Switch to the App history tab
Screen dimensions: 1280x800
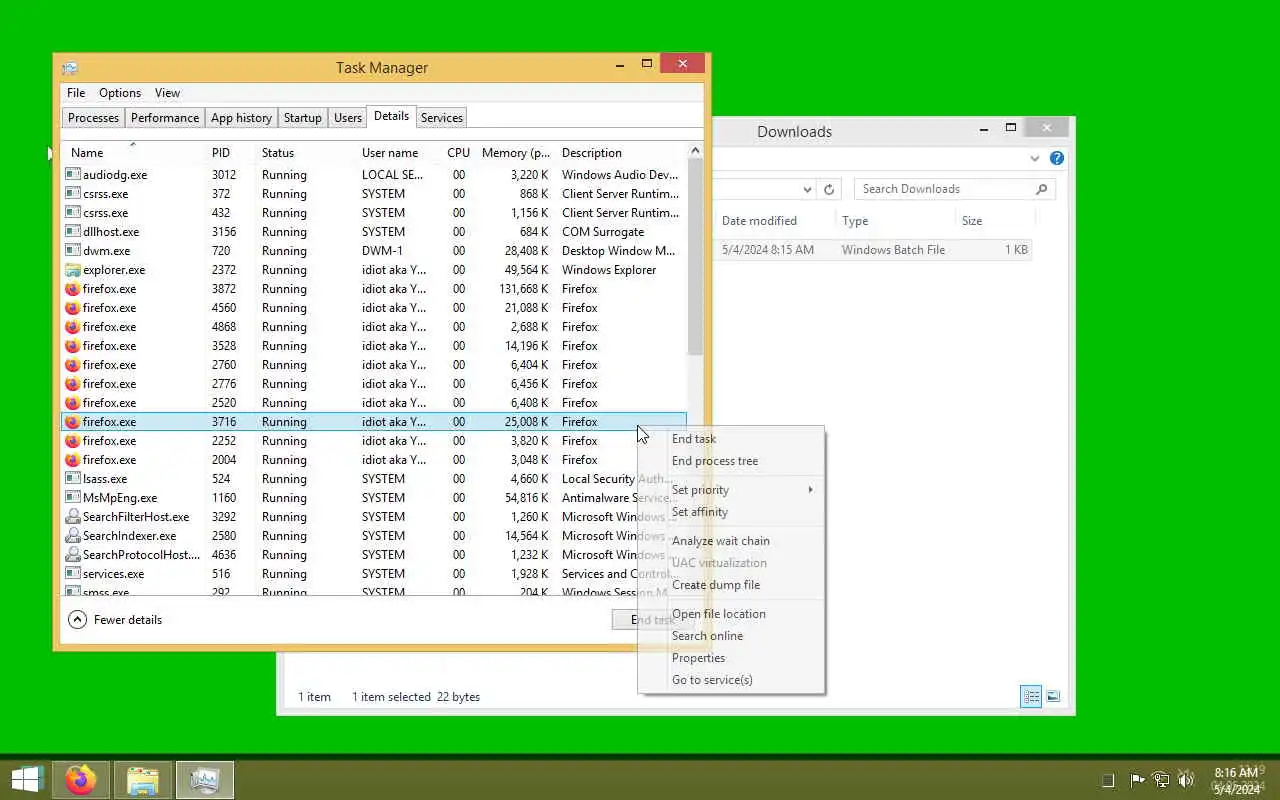(241, 118)
